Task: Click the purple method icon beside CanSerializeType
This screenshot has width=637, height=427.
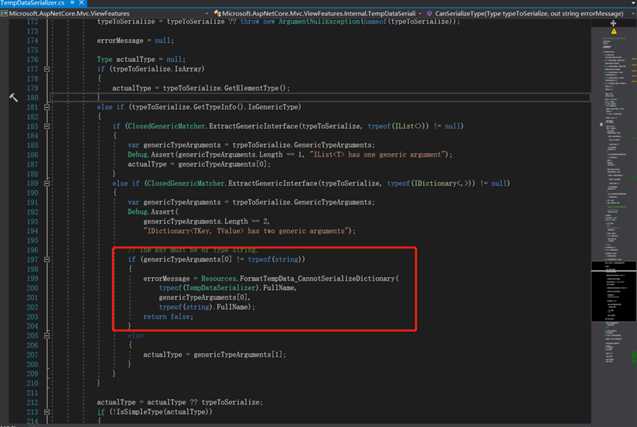Action: point(429,13)
